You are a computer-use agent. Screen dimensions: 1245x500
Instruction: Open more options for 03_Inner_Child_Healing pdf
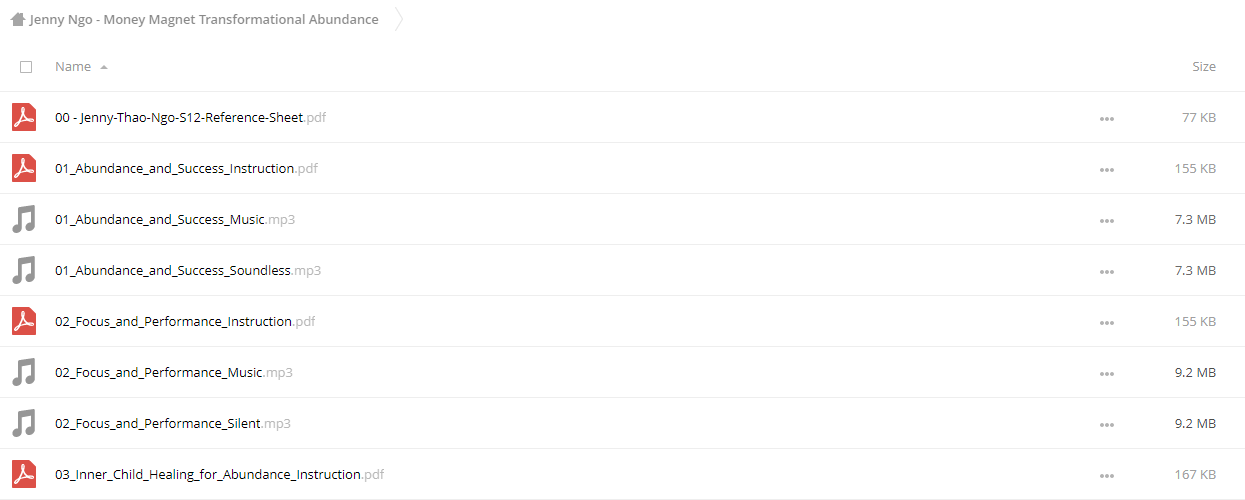(1106, 475)
